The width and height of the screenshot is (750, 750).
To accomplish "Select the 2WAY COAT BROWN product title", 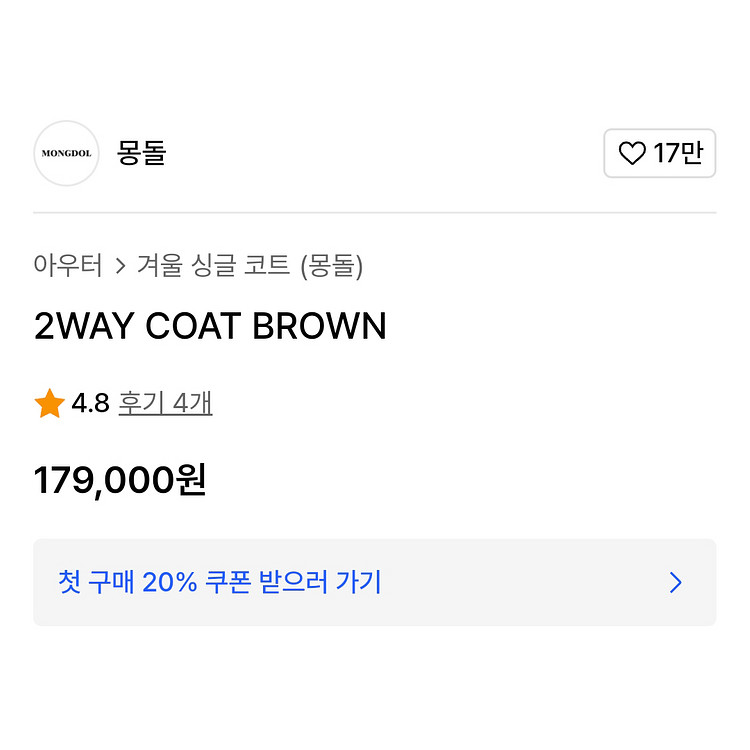I will coord(210,327).
